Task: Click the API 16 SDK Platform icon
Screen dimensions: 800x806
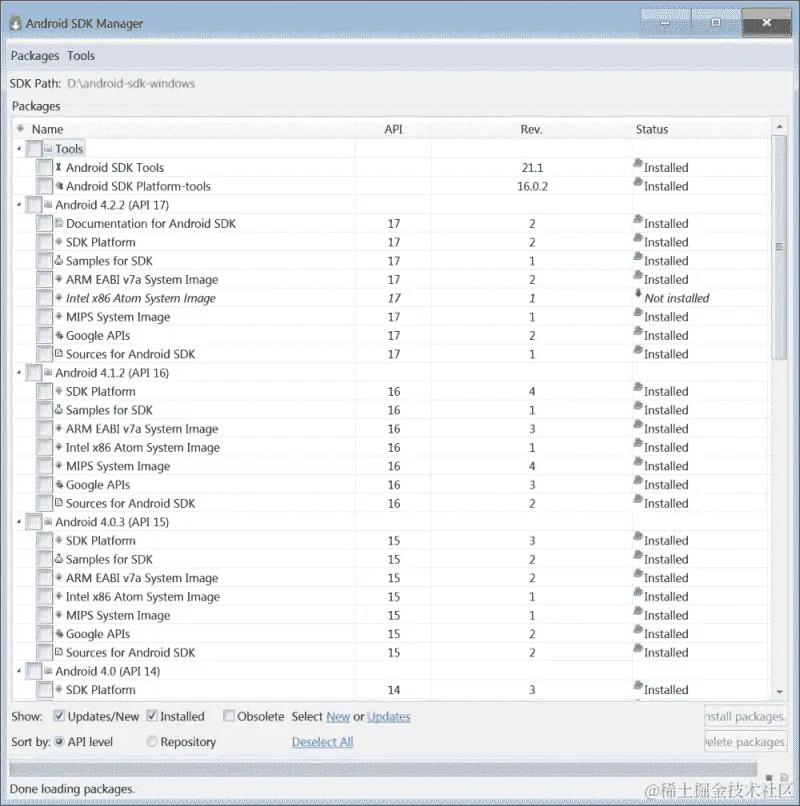Action: click(x=59, y=391)
